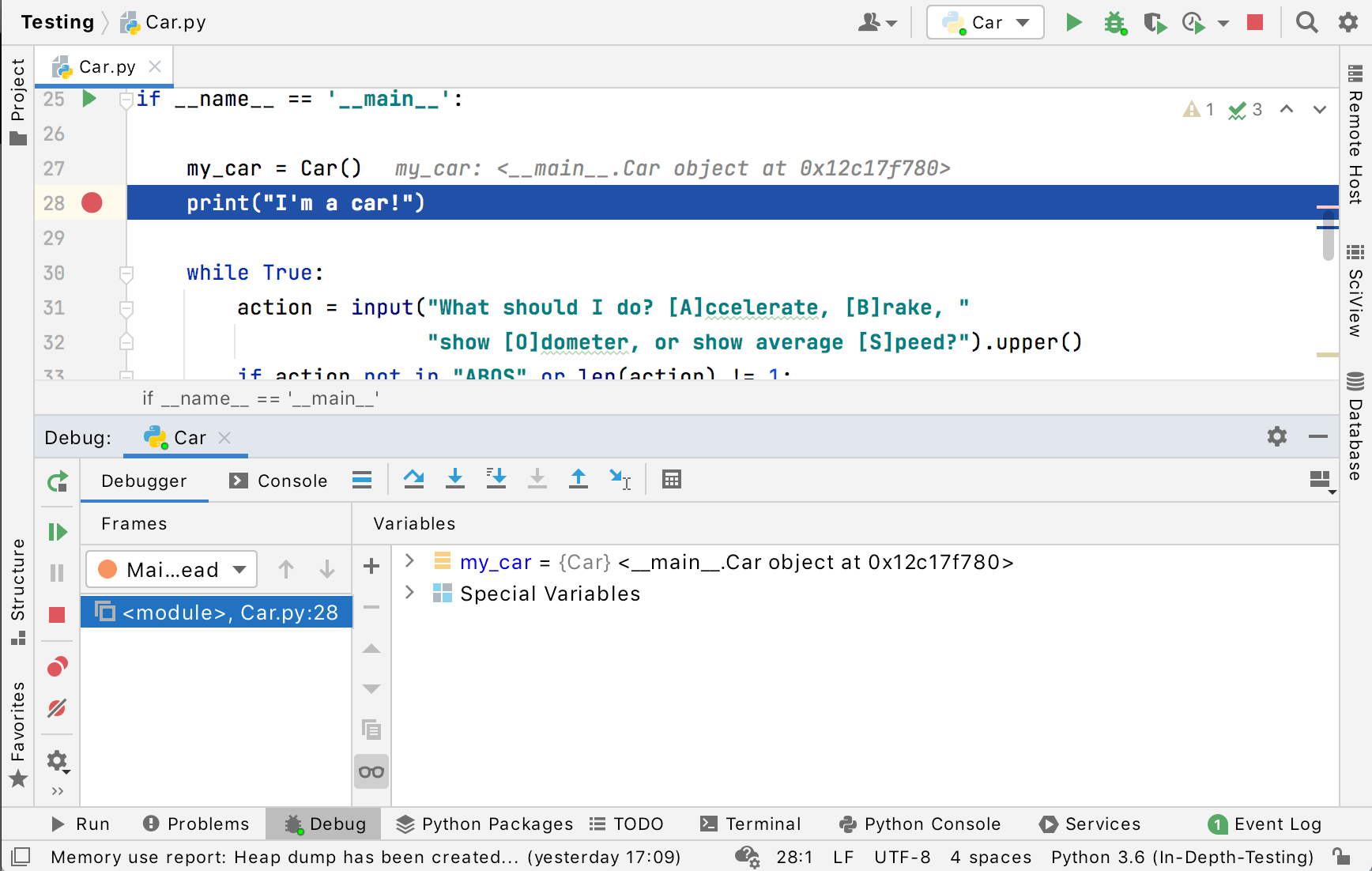Open Search Everywhere with the magnifier icon
Image resolution: width=1372 pixels, height=871 pixels.
click(1306, 22)
